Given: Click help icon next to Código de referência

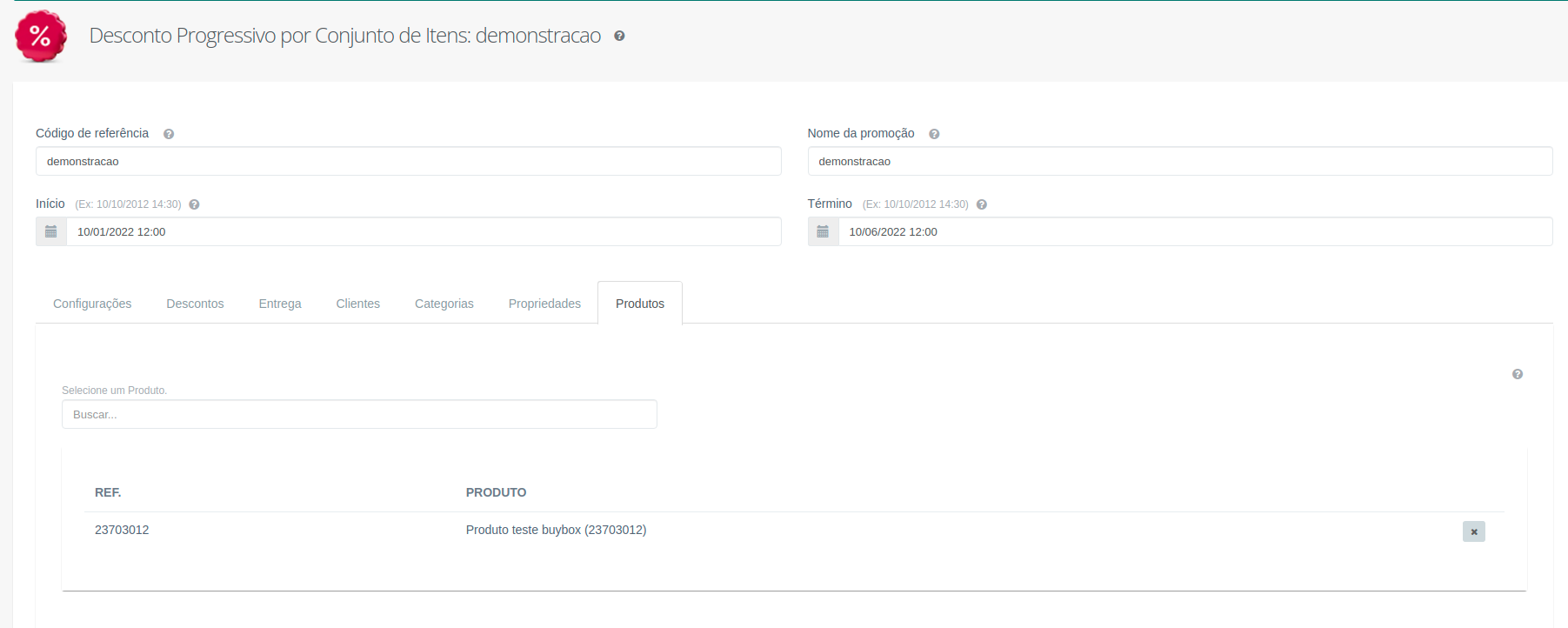Looking at the screenshot, I should click(x=169, y=134).
